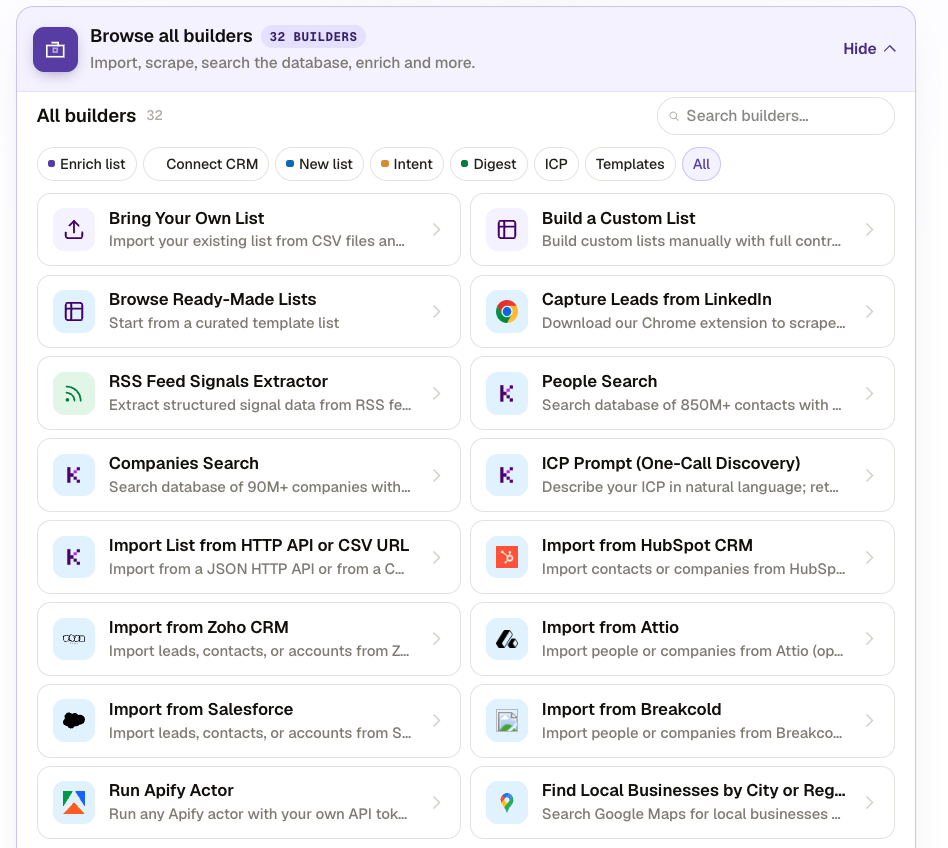Open the Import from Zoho CRM chevron

(x=437, y=639)
